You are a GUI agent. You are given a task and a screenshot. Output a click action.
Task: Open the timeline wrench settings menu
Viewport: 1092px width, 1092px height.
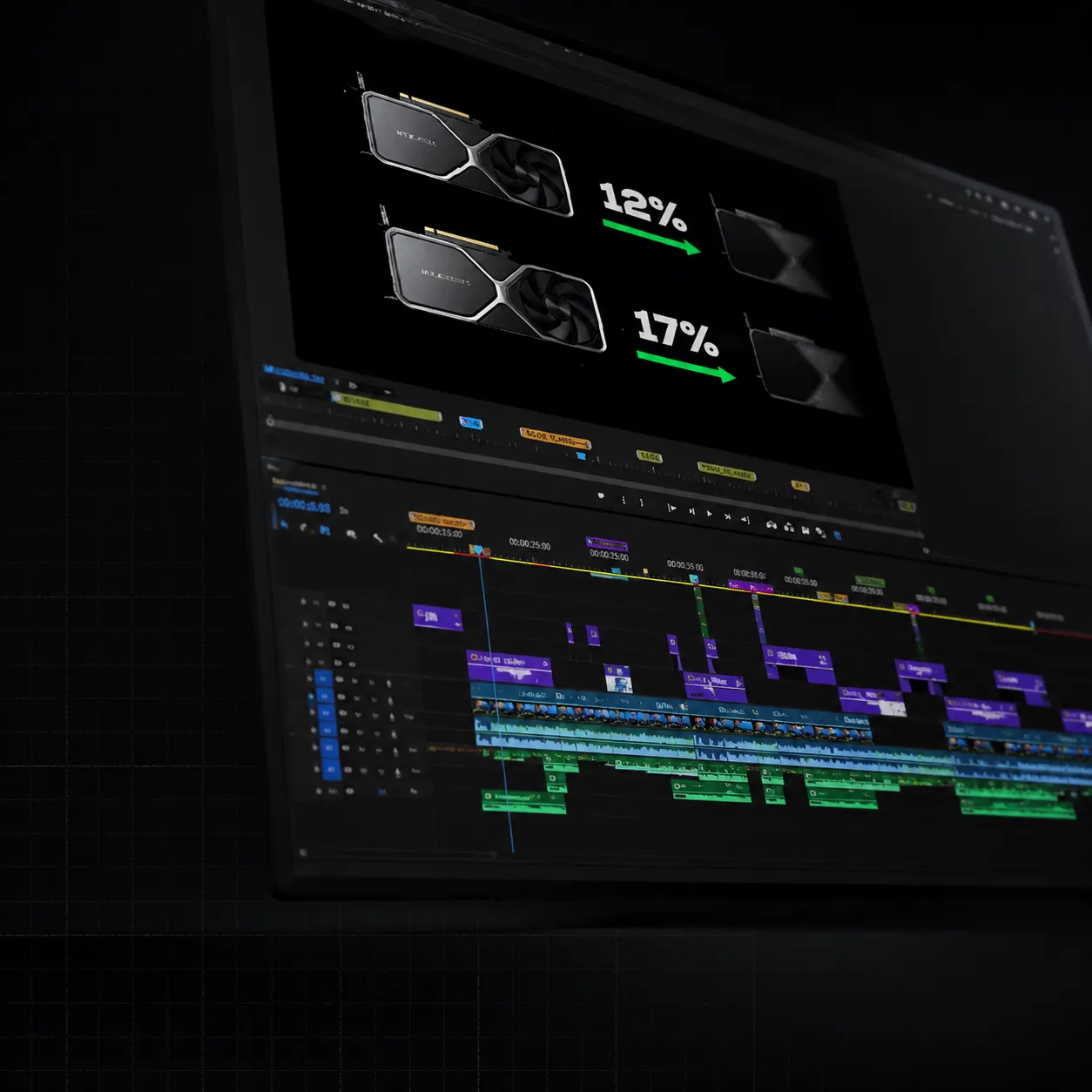click(378, 537)
